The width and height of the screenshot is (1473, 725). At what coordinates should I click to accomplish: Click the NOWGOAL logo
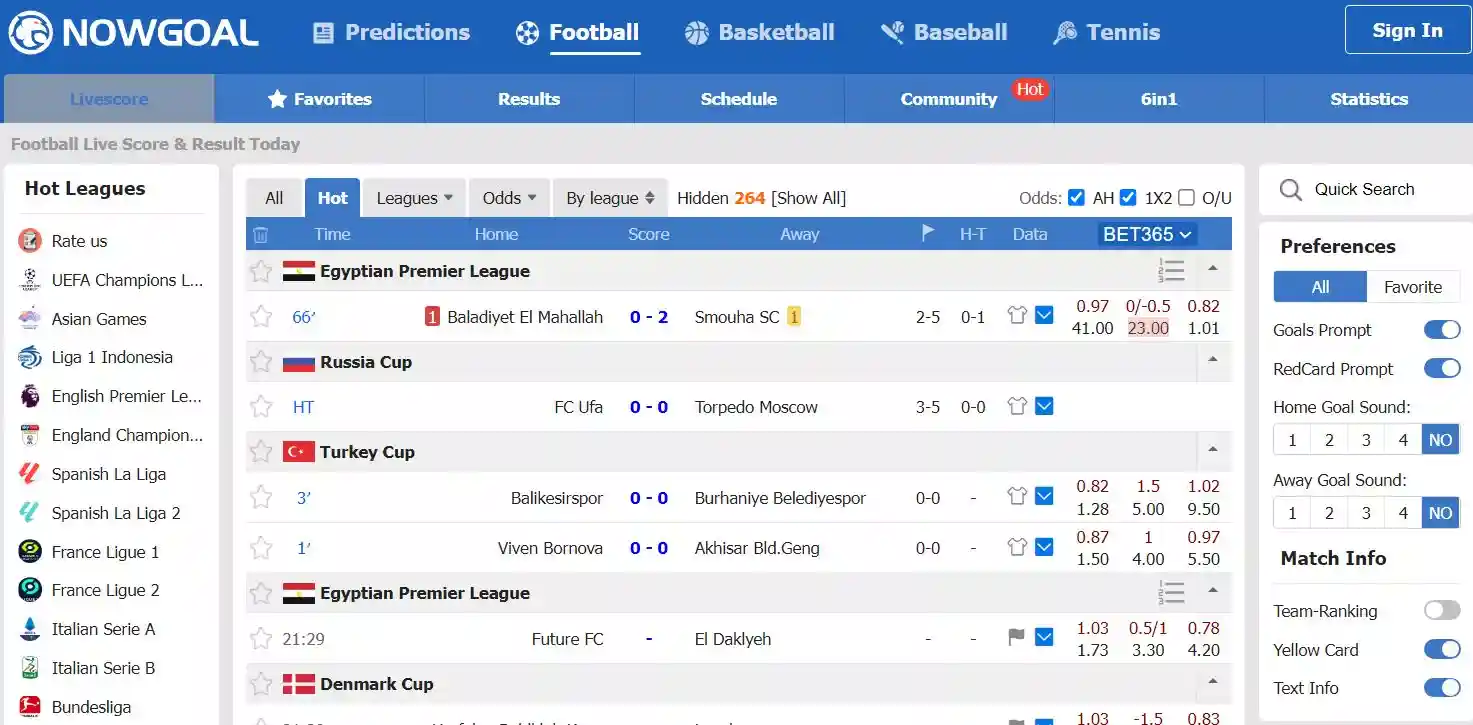coord(134,33)
